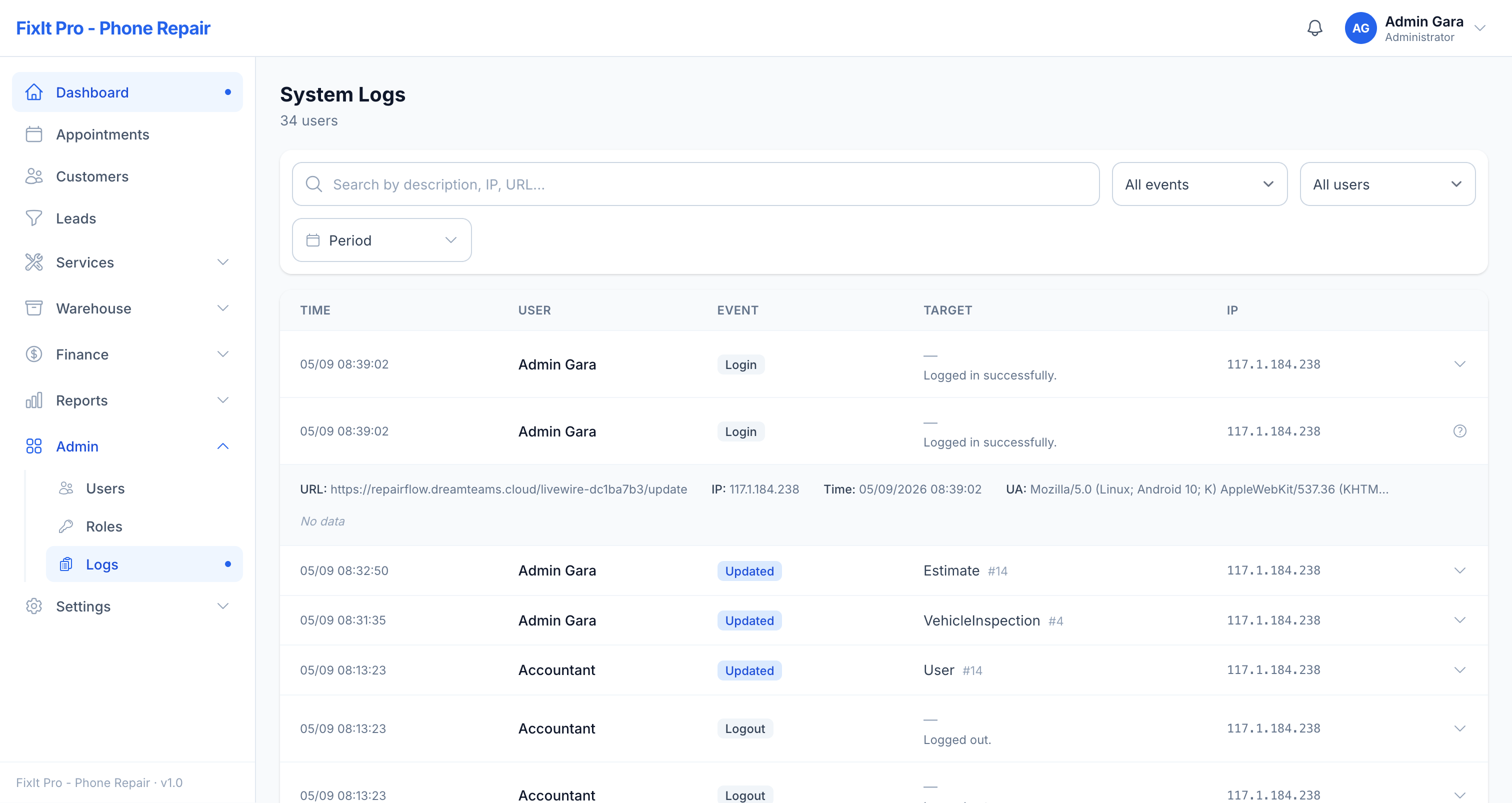Click the calendar icon in Period
Screen dimensions: 1512x803
point(313,240)
